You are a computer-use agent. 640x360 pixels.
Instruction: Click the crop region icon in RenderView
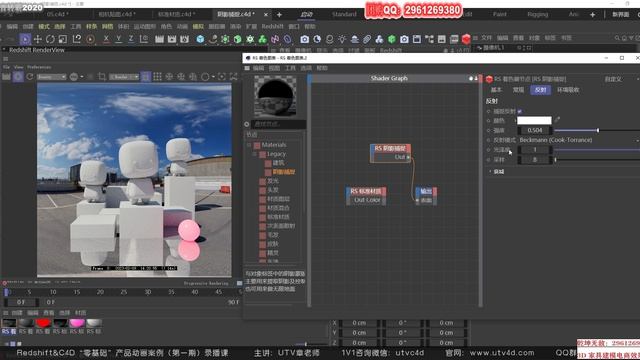[x=102, y=77]
